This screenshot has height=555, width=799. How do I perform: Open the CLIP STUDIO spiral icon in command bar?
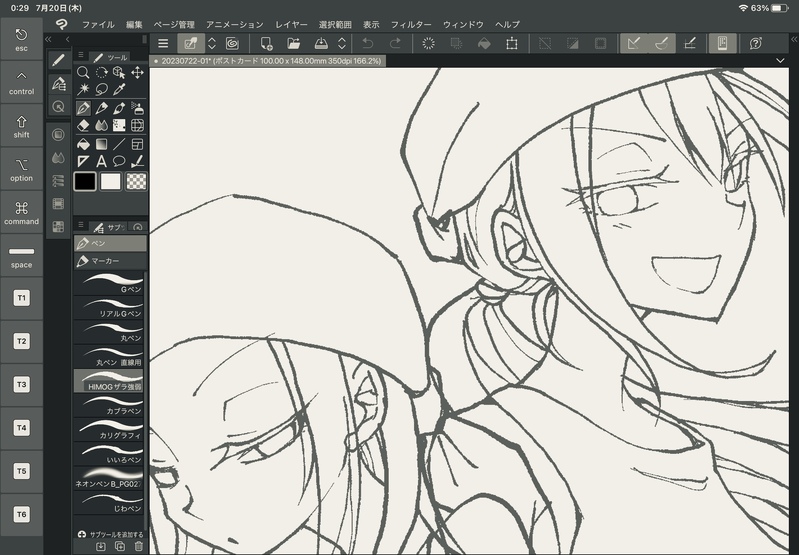[x=232, y=44]
